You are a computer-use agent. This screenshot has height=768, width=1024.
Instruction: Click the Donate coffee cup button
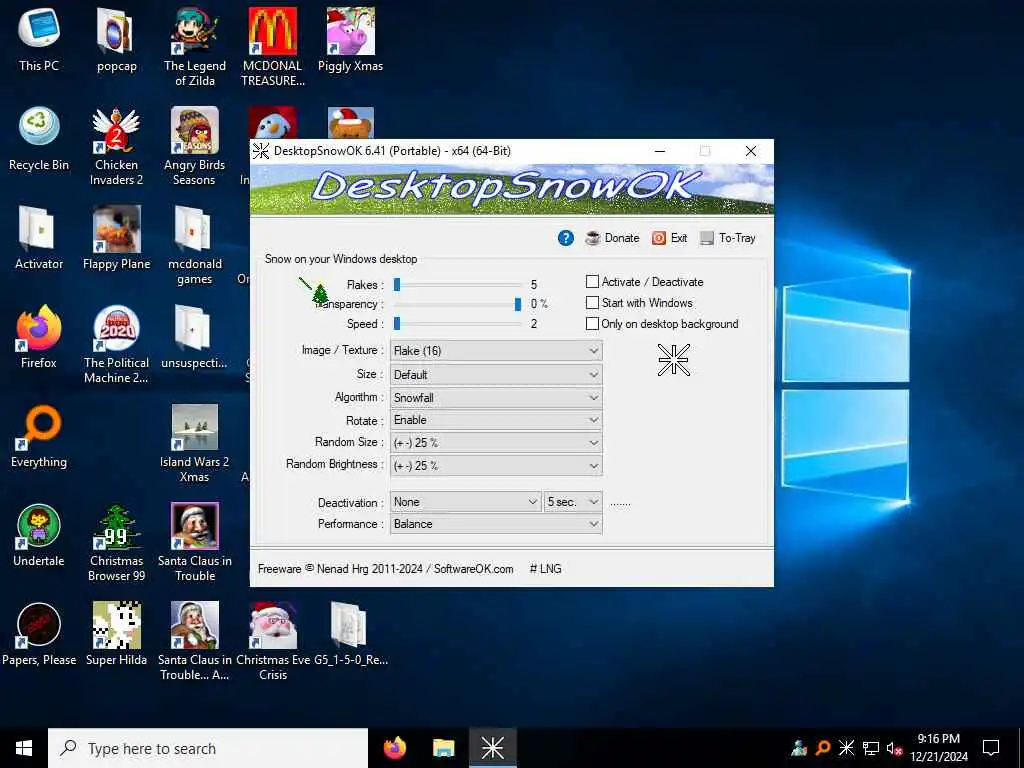[x=613, y=238]
